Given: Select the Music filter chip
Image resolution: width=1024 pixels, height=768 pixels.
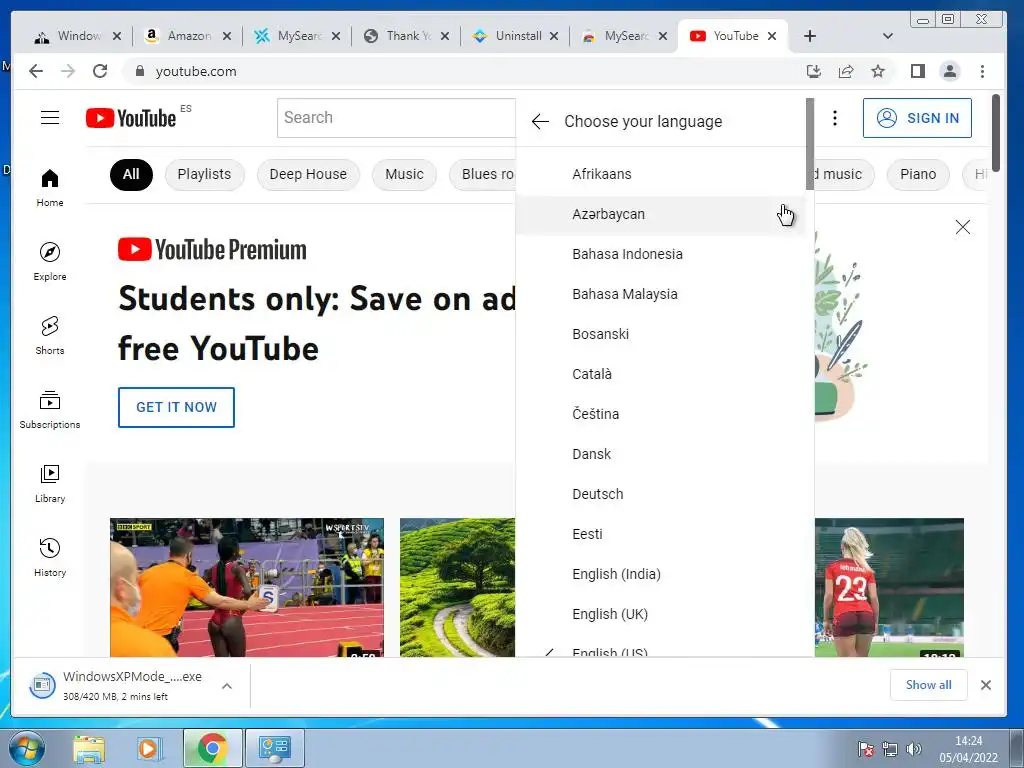Looking at the screenshot, I should (404, 174).
